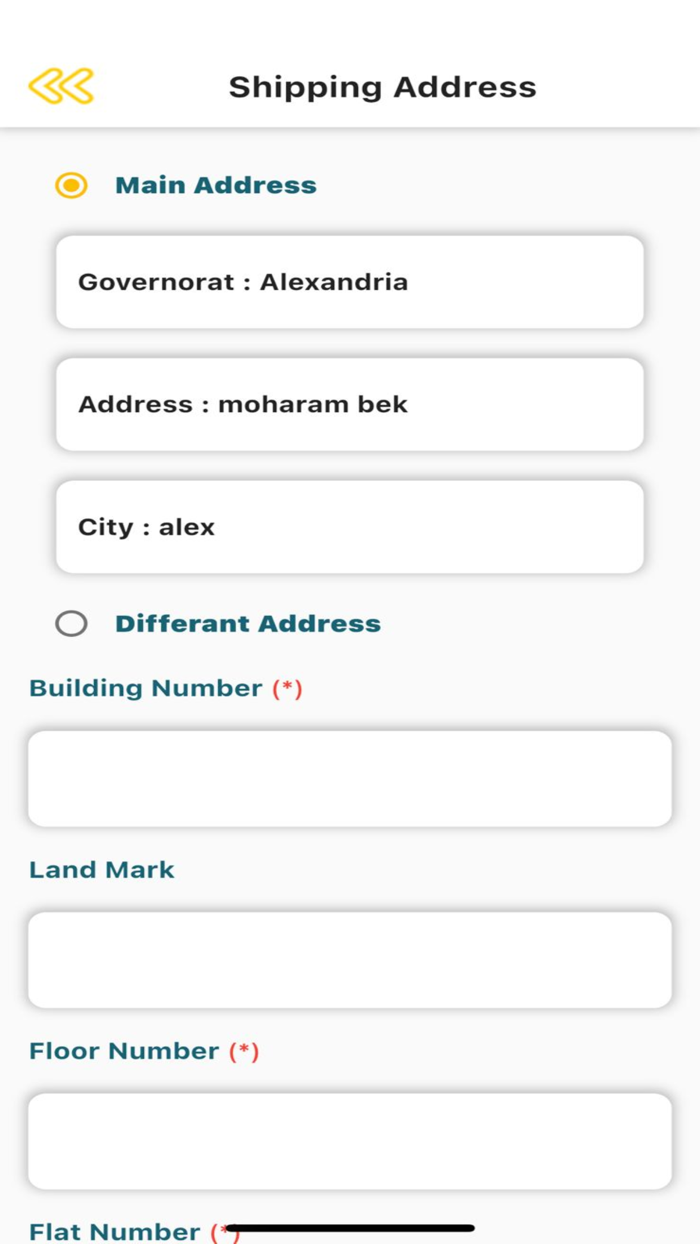
Task: Click inside the Building Number input
Action: [x=350, y=778]
